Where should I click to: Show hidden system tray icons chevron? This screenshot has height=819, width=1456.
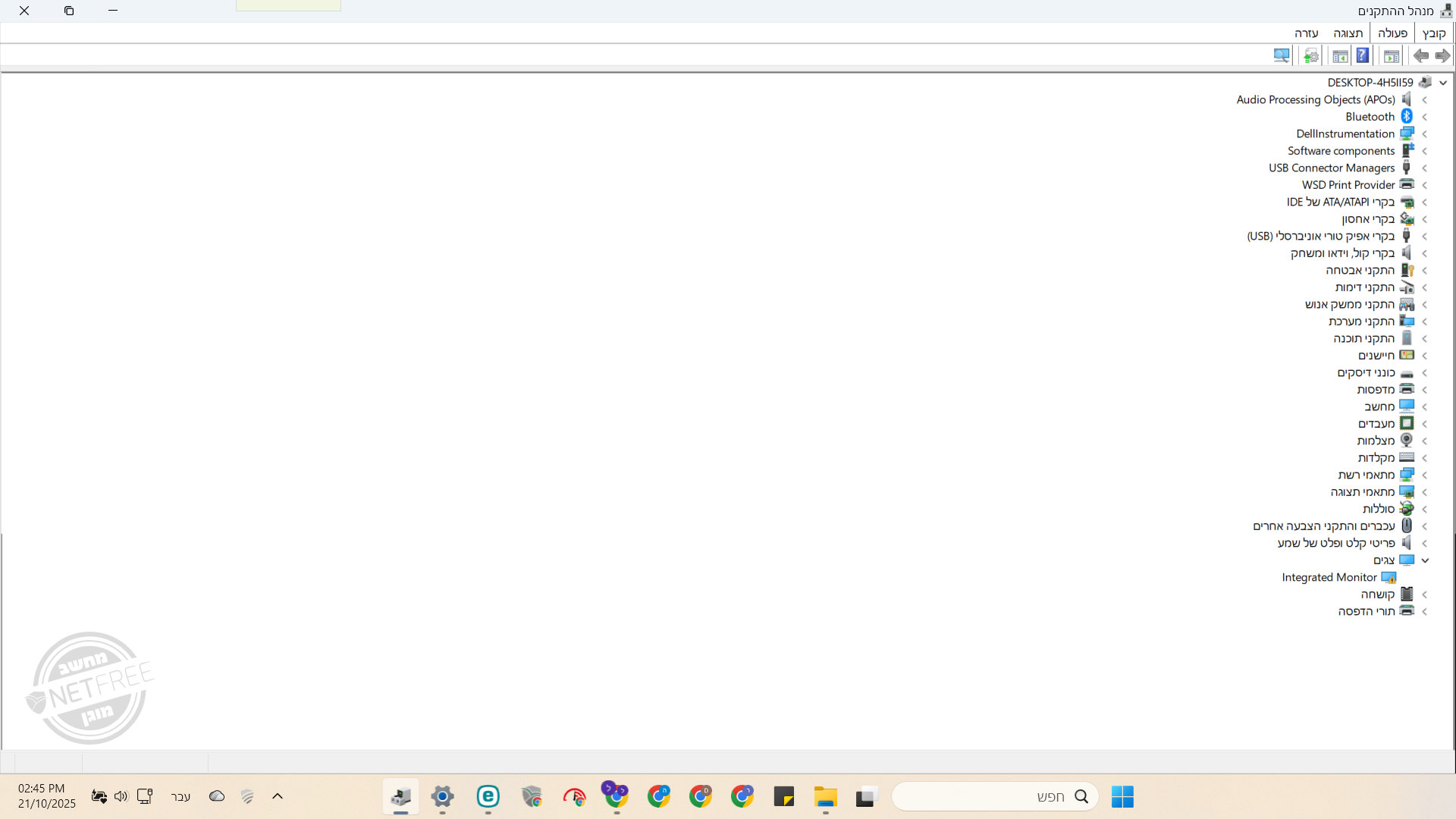pos(278,796)
